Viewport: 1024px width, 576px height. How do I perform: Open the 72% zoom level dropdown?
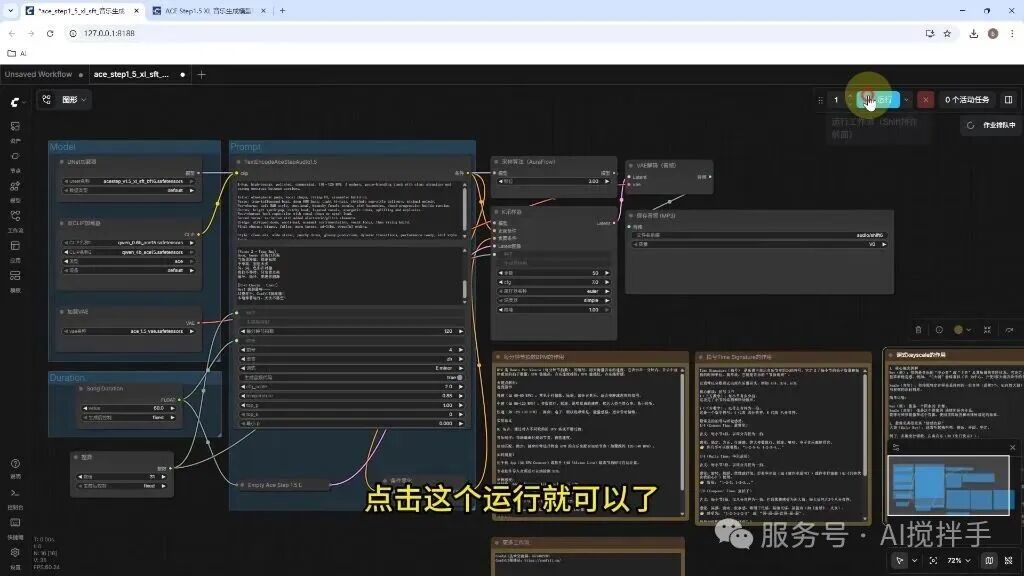[x=959, y=560]
